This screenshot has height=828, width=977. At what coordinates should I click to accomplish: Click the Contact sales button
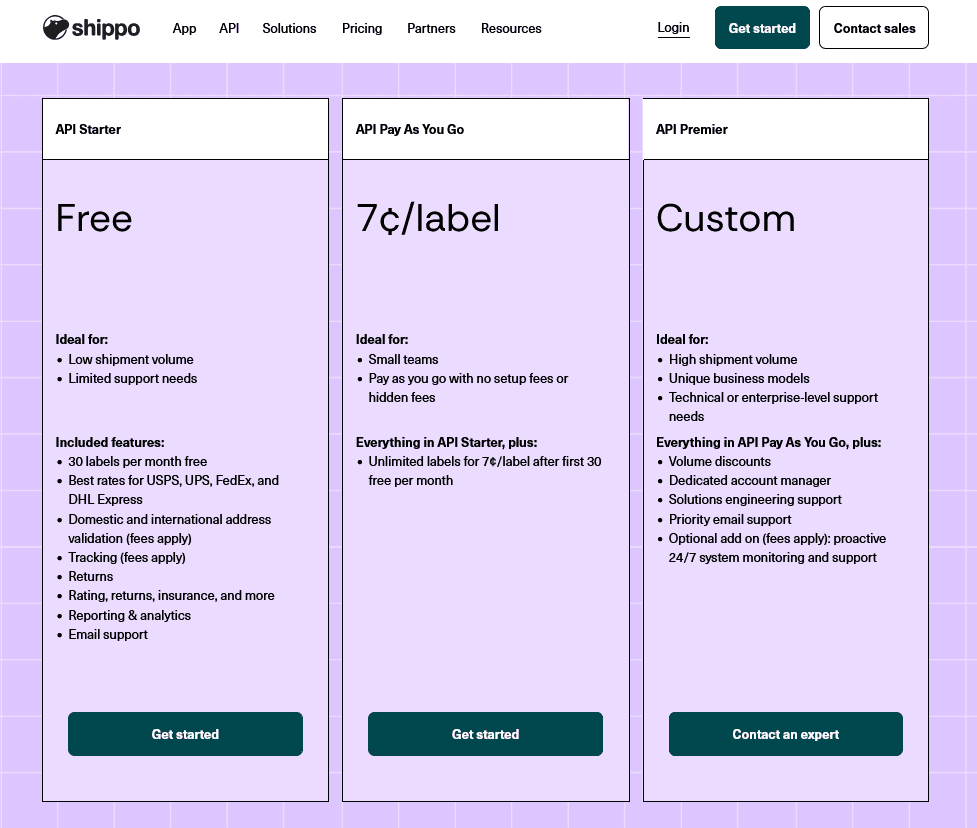(874, 28)
